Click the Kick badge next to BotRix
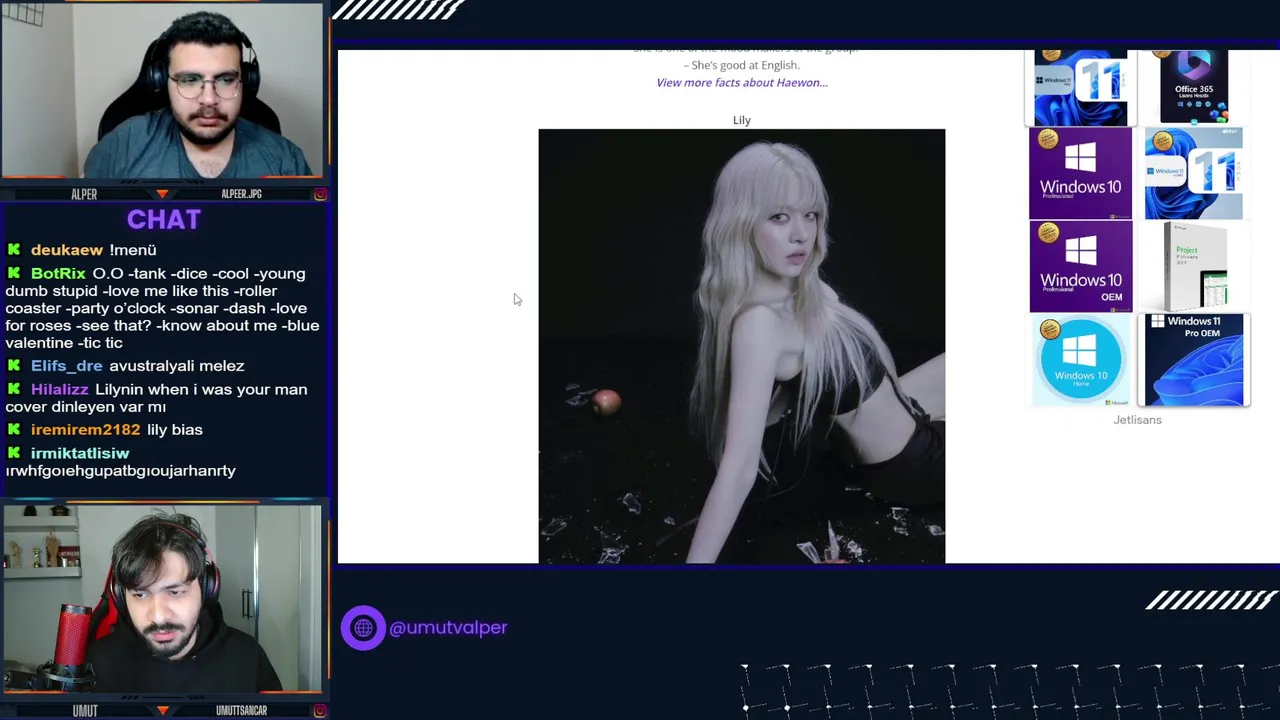The image size is (1280, 720). (x=14, y=273)
